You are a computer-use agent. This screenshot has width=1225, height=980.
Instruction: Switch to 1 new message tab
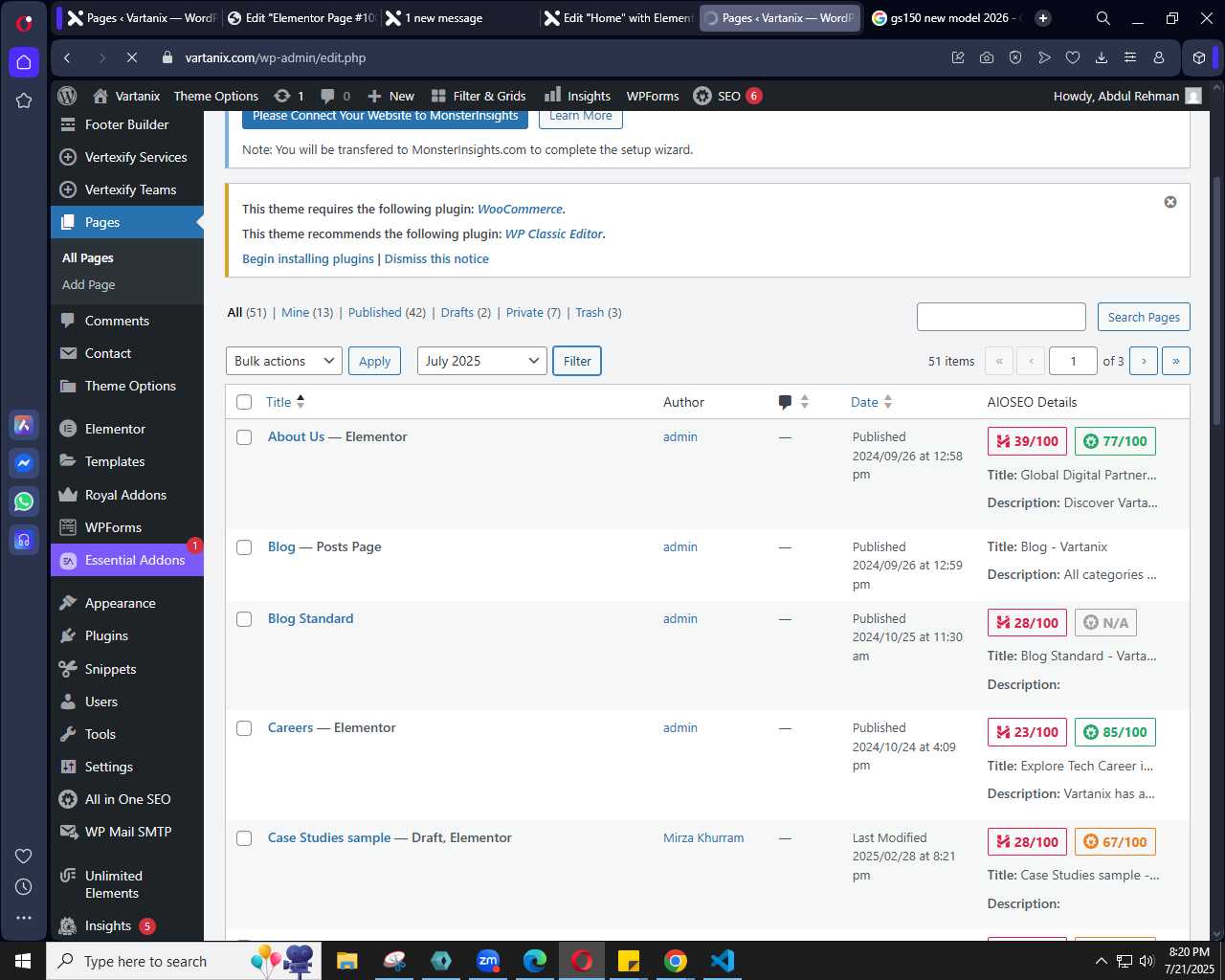coord(459,17)
